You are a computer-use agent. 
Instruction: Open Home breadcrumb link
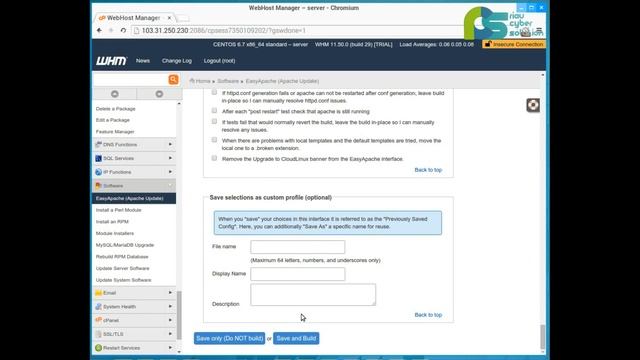[x=203, y=81]
